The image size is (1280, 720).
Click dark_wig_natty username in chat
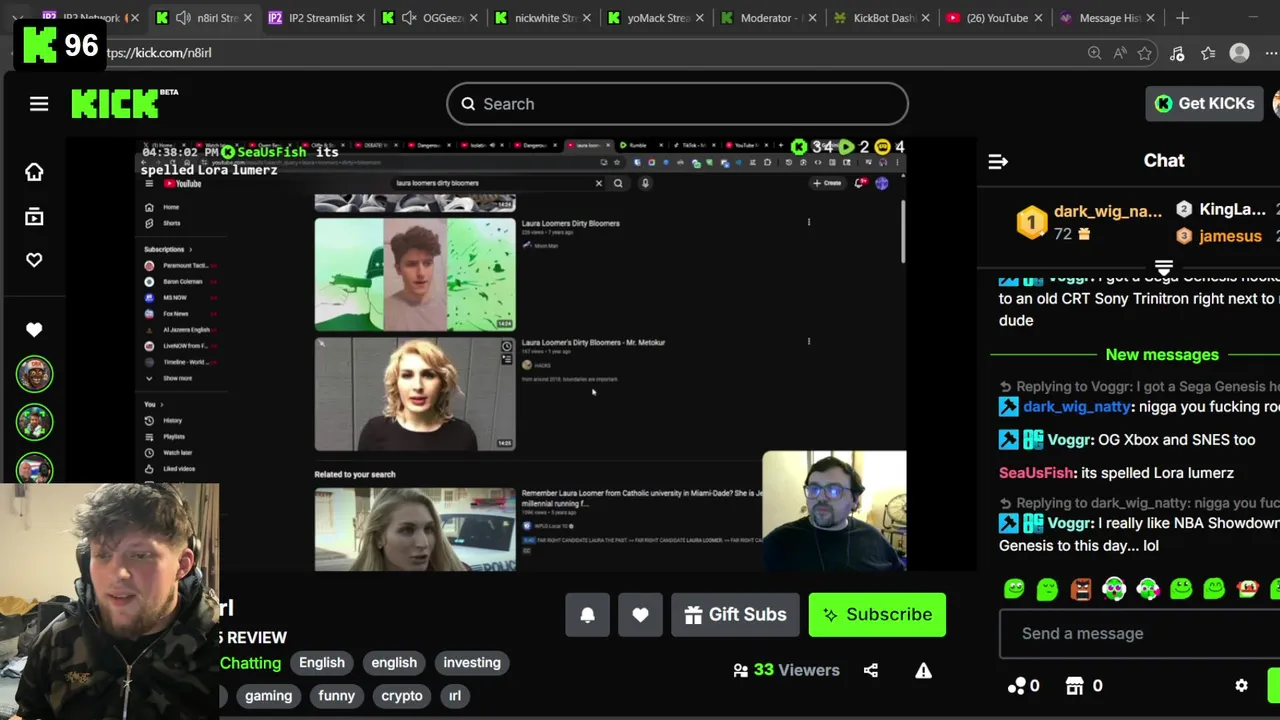pos(1076,407)
